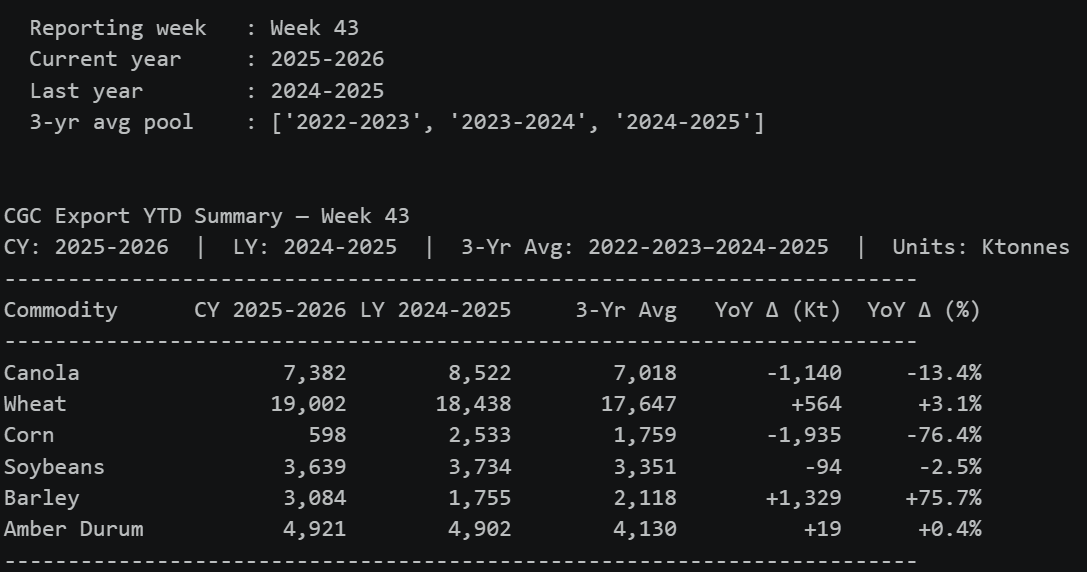
Task: Click the Canola row label
Action: click(42, 373)
